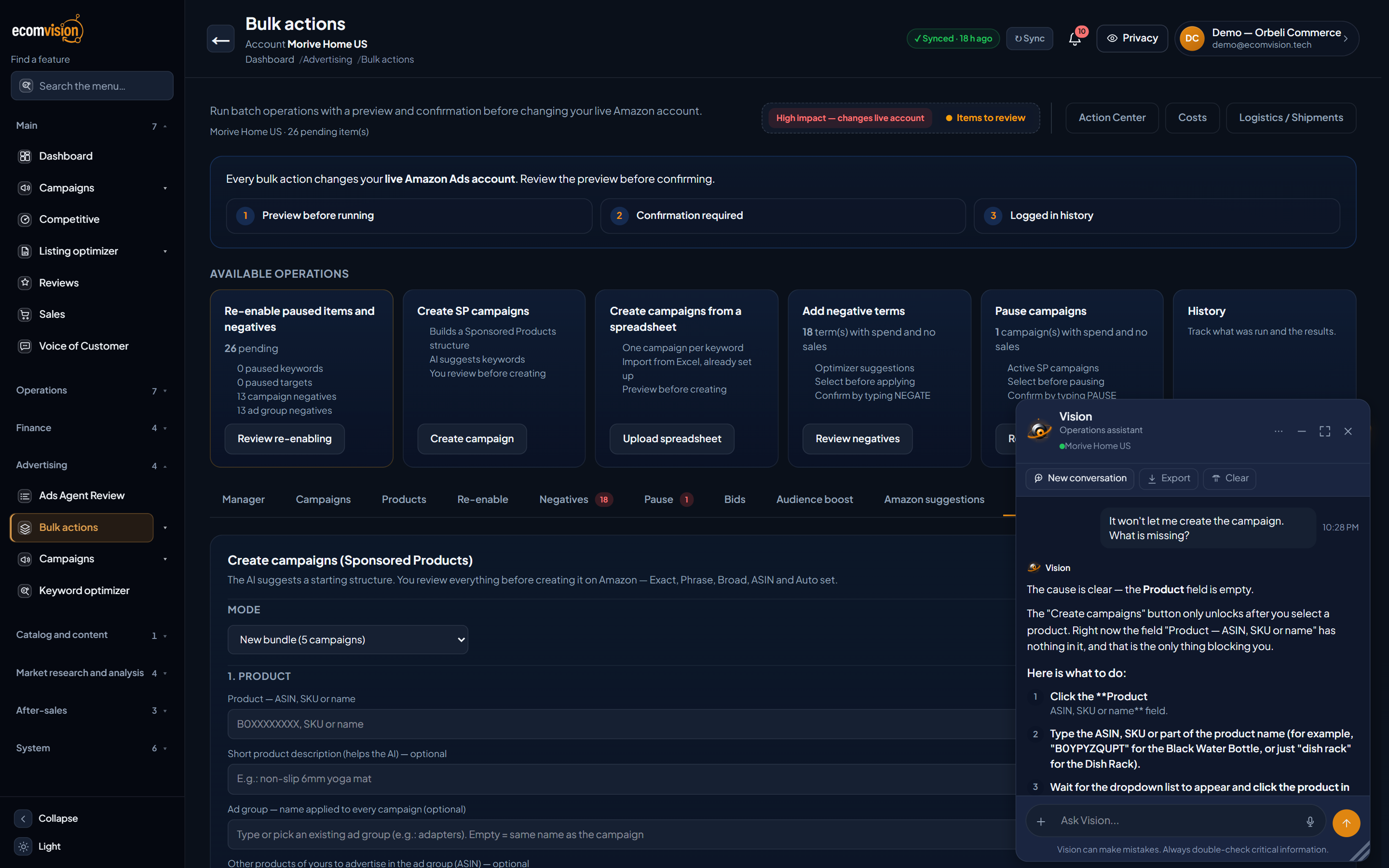Click the plus attachment icon in Vision
The width and height of the screenshot is (1389, 868).
pos(1041,822)
